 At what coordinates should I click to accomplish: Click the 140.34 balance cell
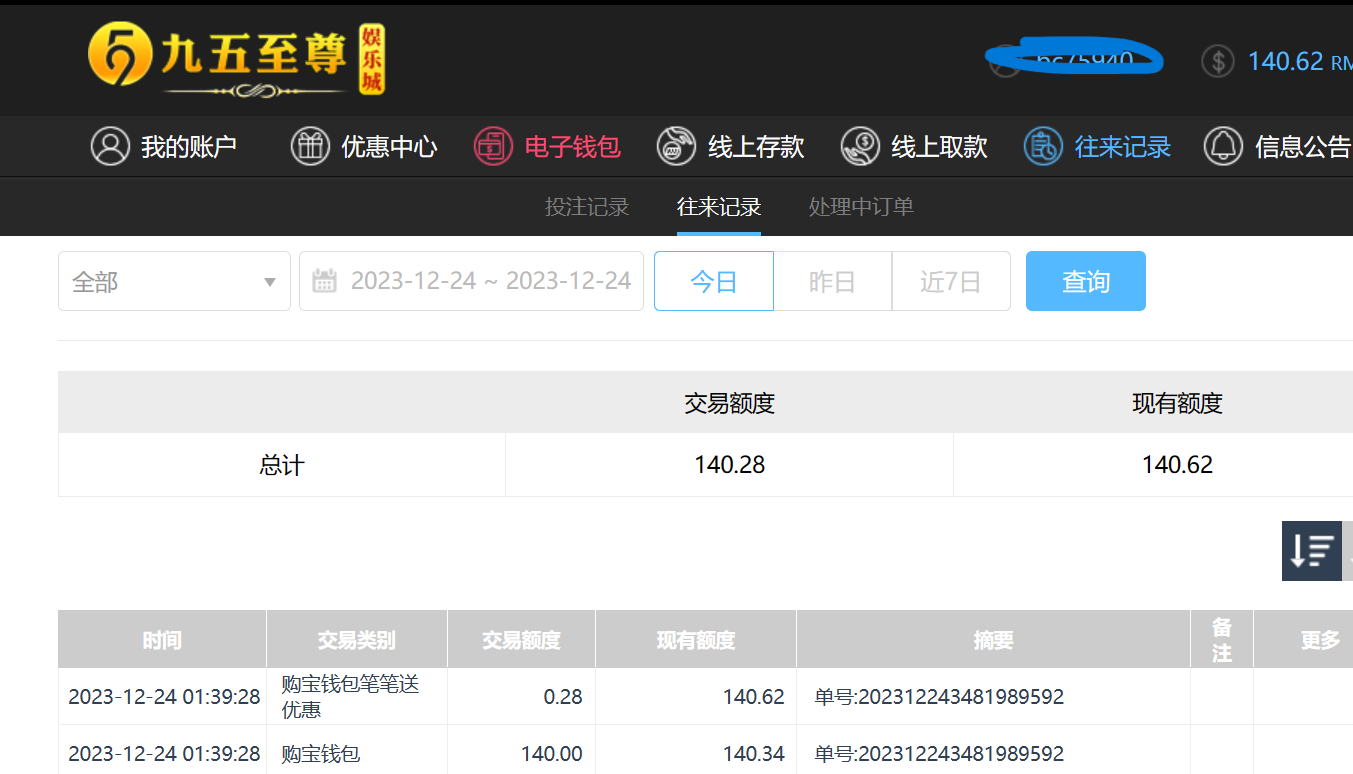754,754
